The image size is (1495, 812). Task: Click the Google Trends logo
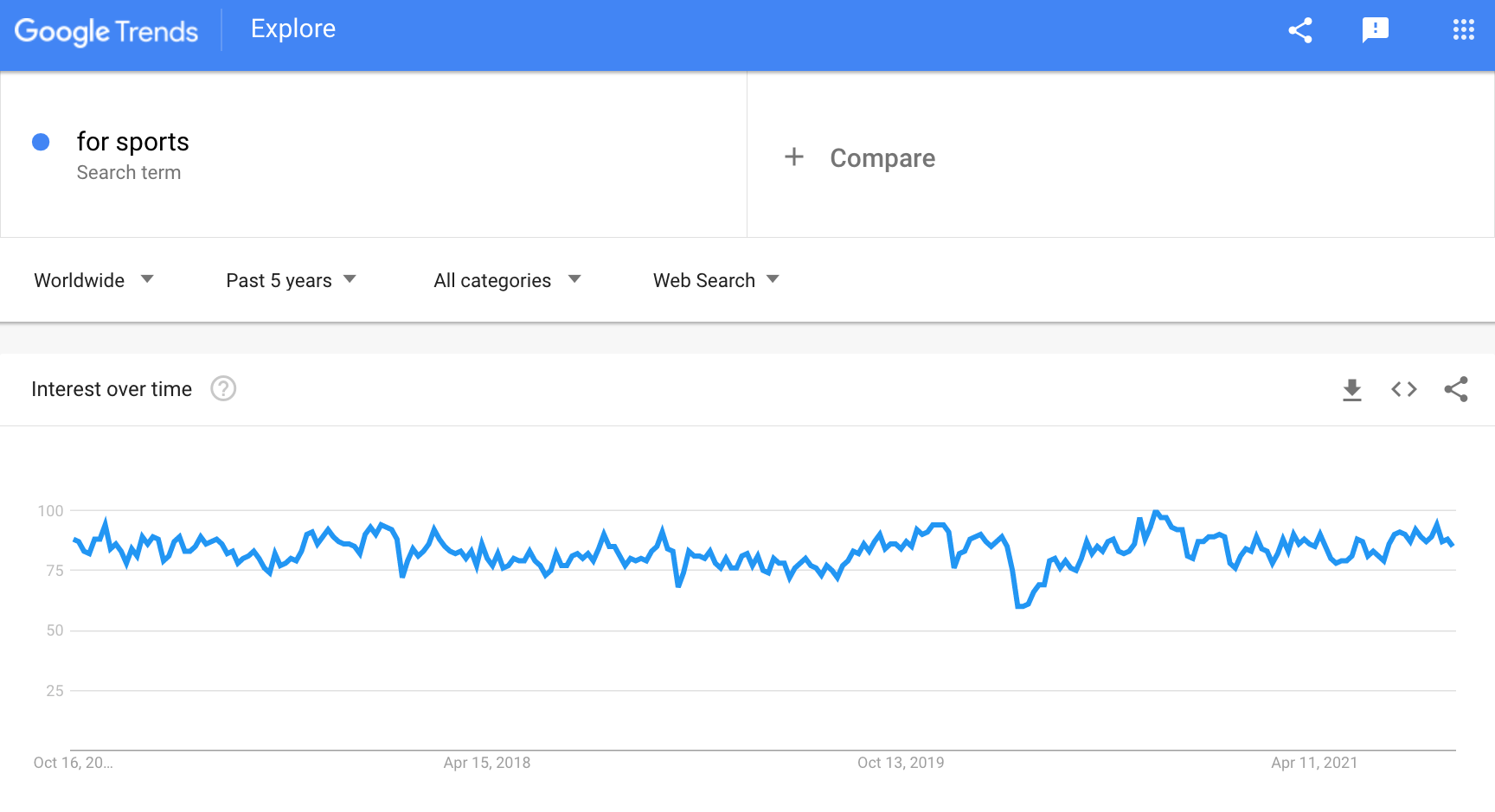(x=106, y=31)
